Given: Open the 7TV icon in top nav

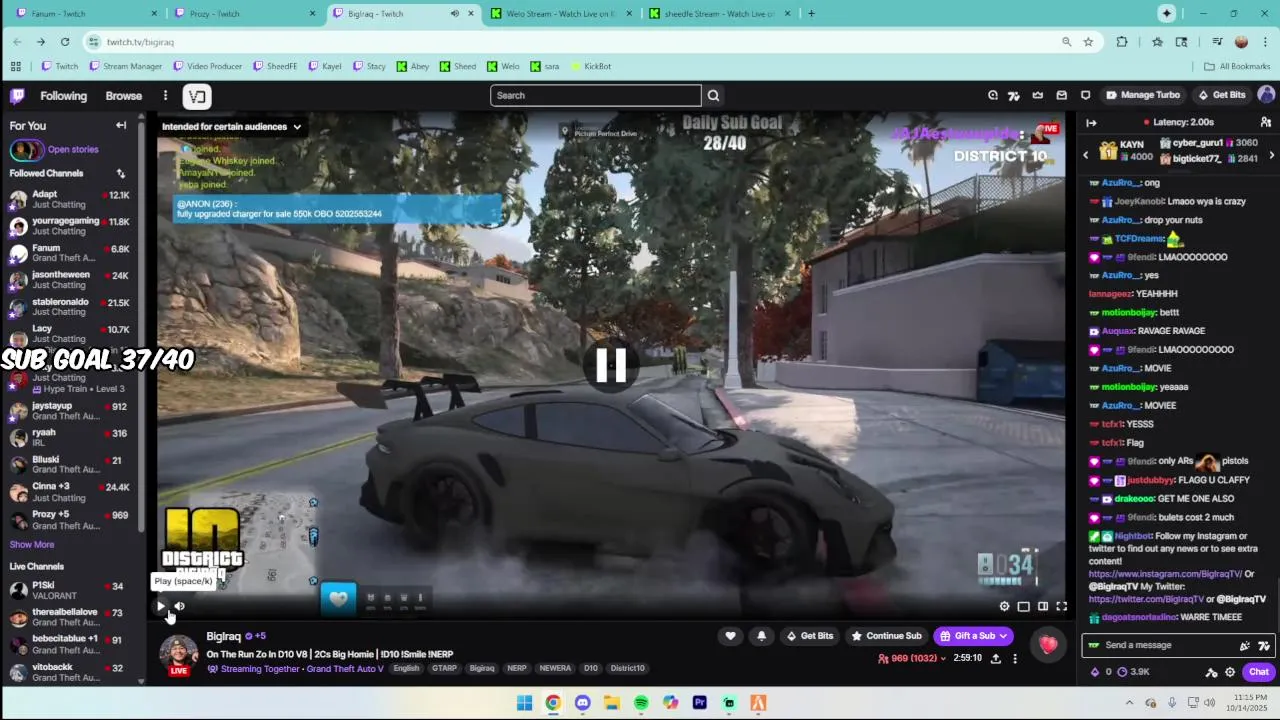Looking at the screenshot, I should 1014,95.
